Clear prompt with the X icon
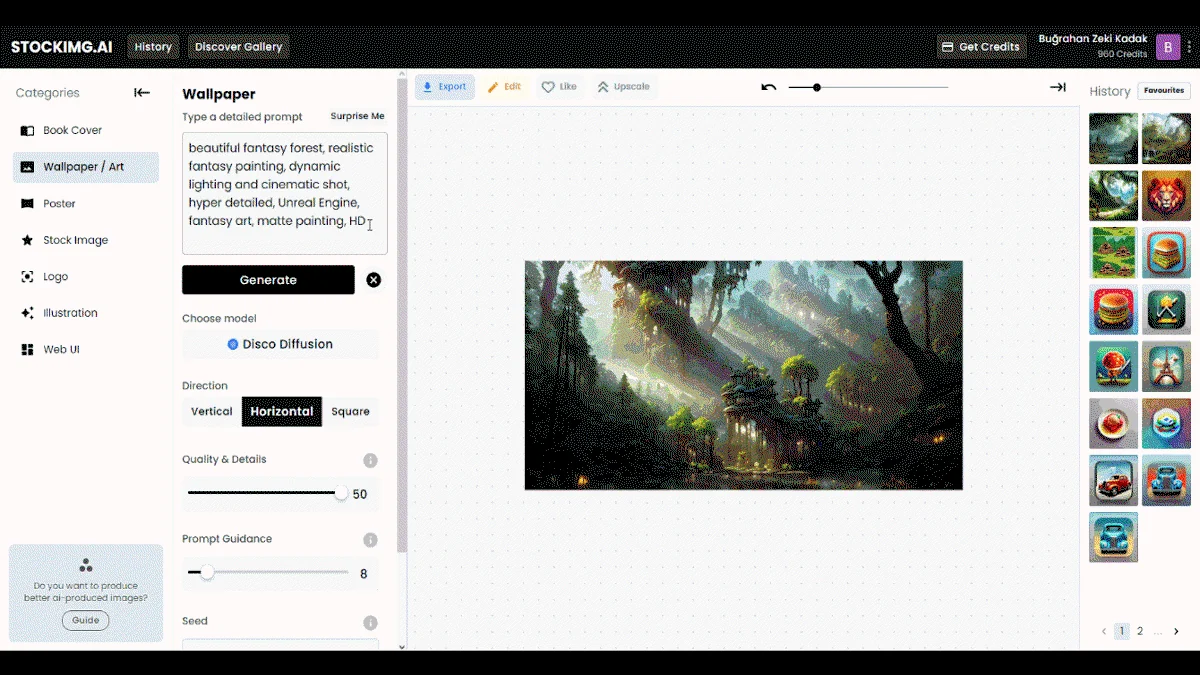This screenshot has width=1200, height=675. 373,280
